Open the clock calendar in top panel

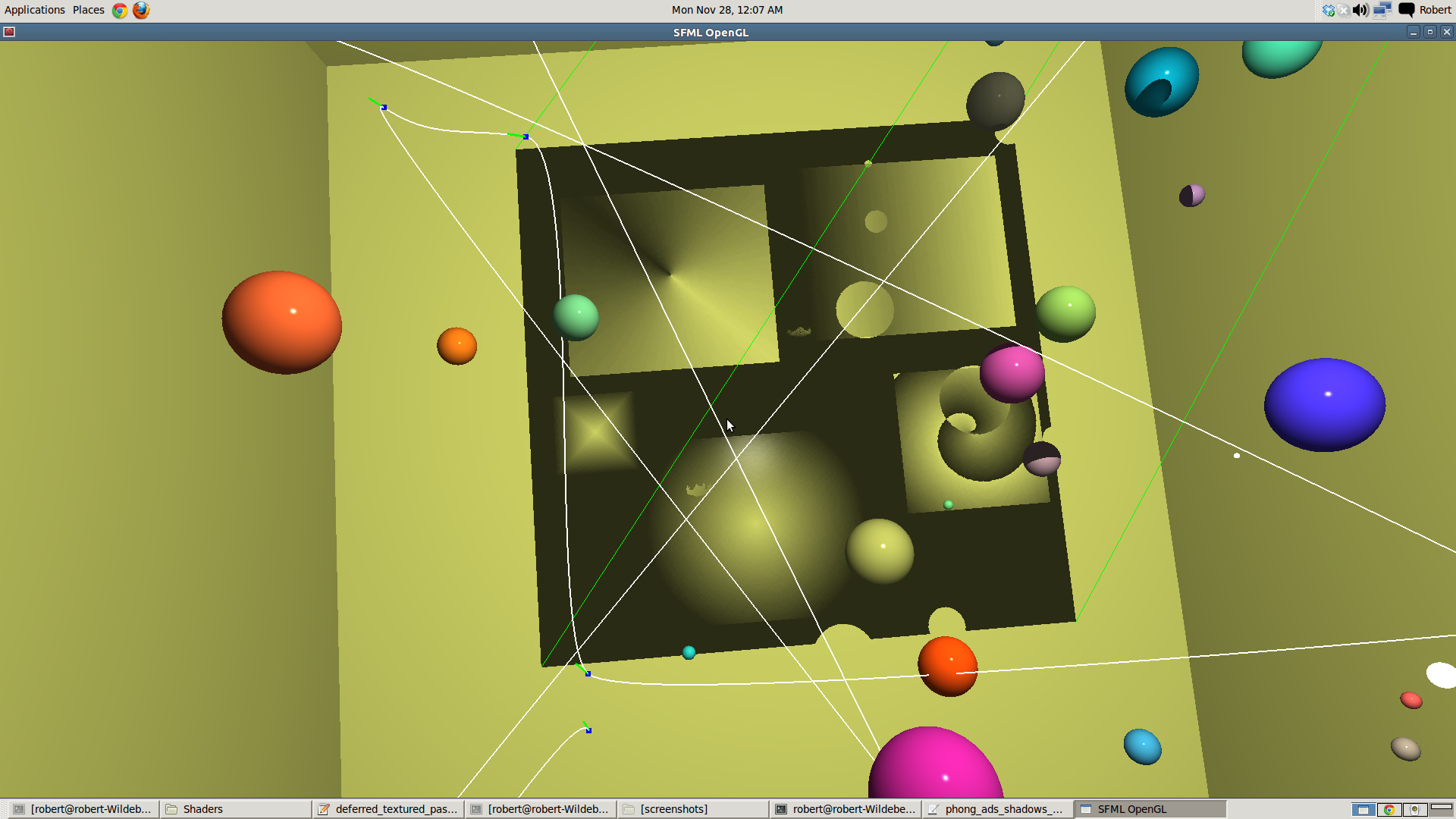(727, 10)
